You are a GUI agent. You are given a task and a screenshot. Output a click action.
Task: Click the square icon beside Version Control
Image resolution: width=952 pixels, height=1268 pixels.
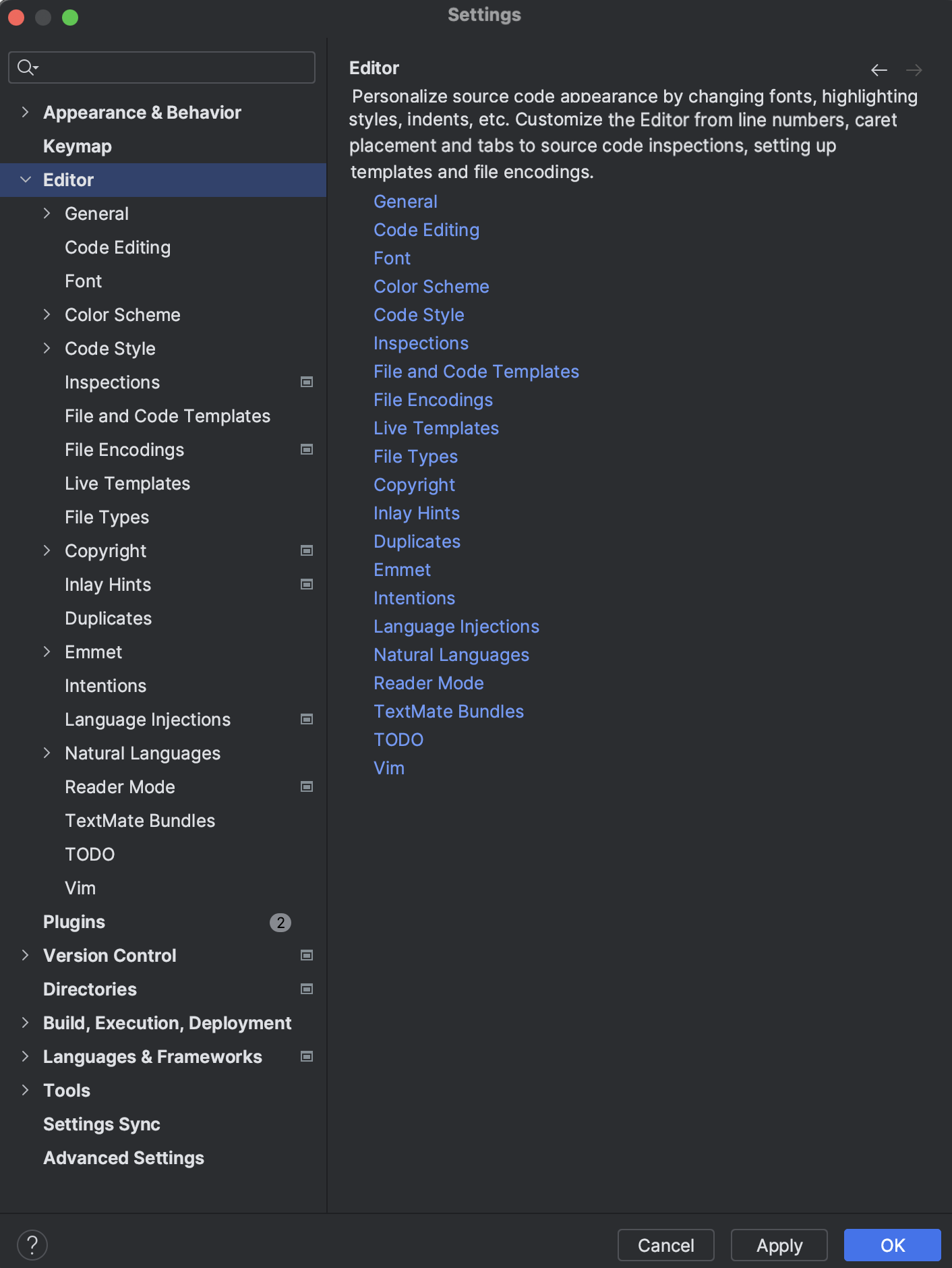coord(307,955)
